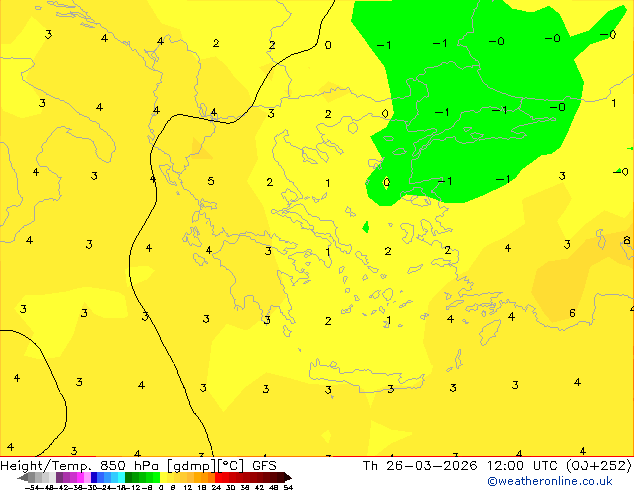Click the "[°C]" temperature unit label
634x490 pixels.
pos(231,466)
